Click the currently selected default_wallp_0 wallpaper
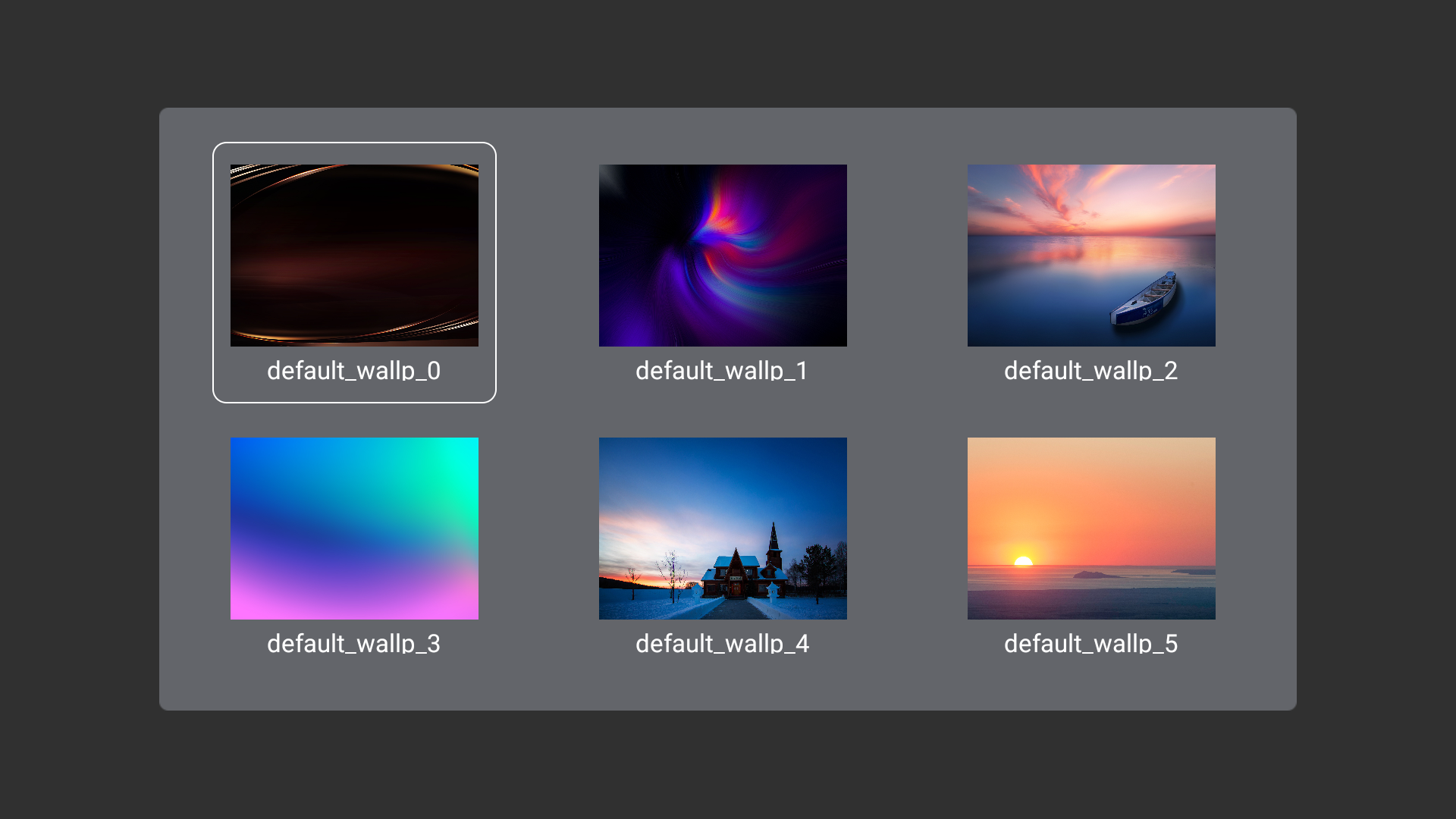 point(354,255)
